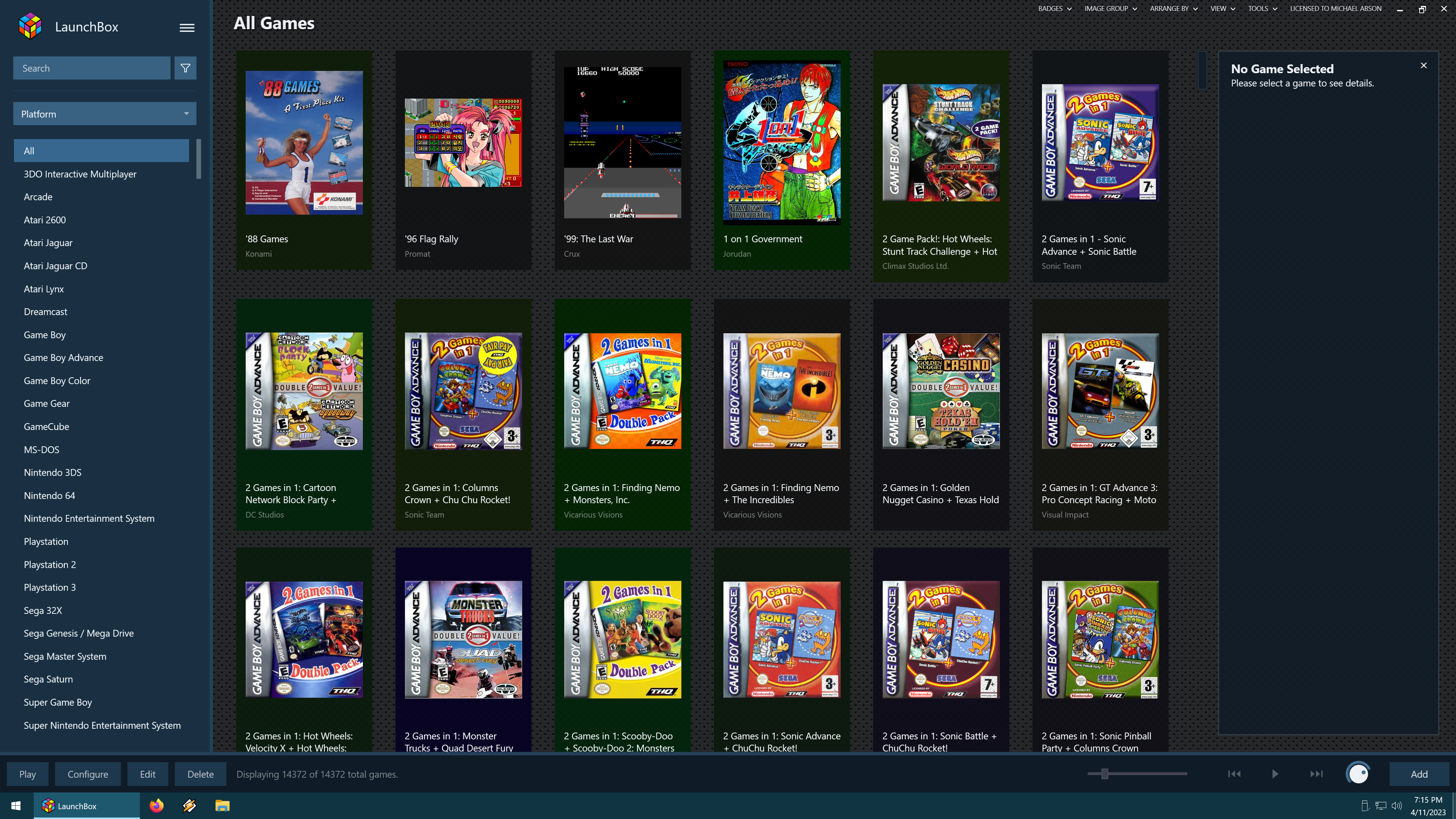The width and height of the screenshot is (1456, 819).
Task: Click Licensed to Michael Abson label
Action: pyautogui.click(x=1335, y=8)
